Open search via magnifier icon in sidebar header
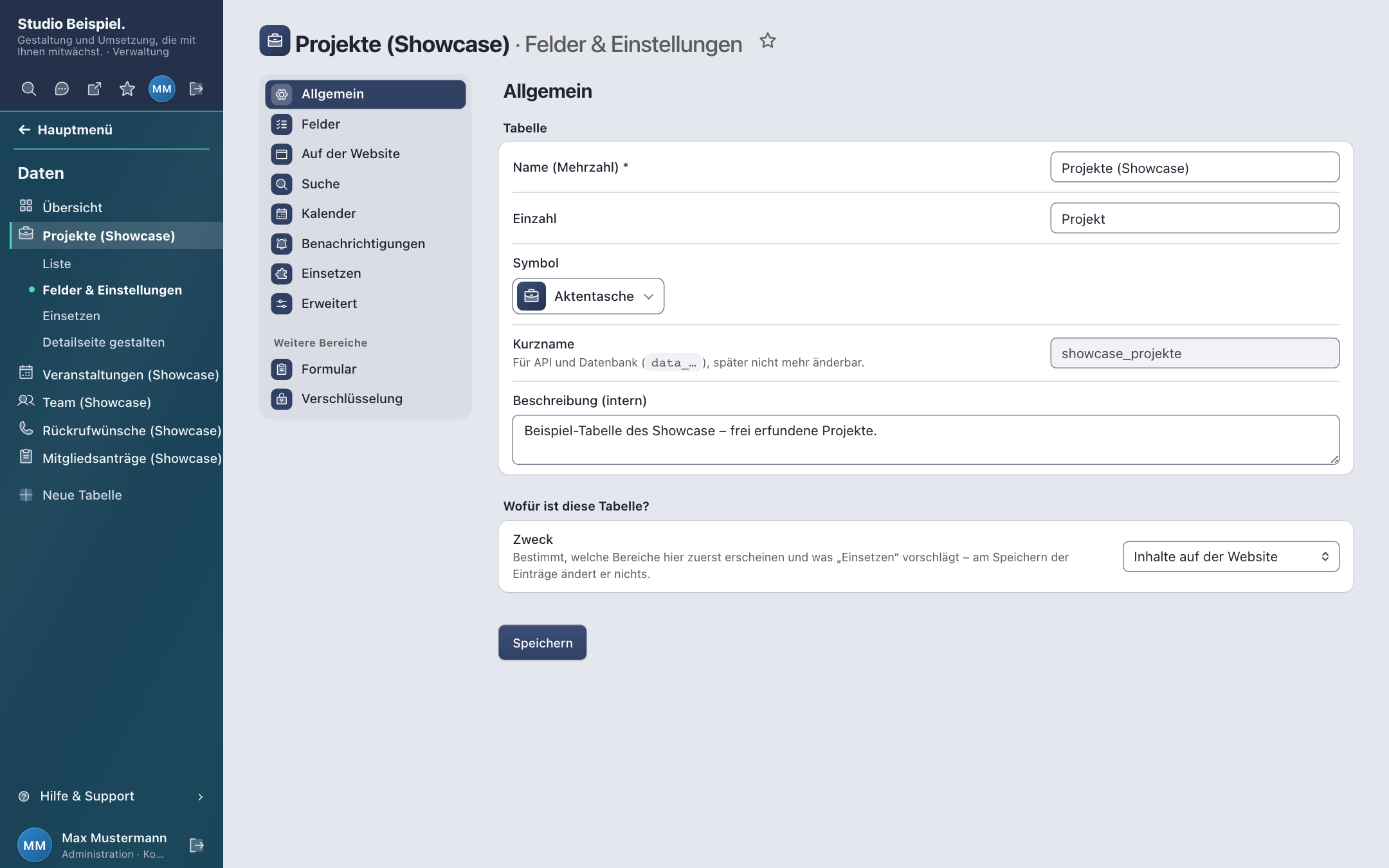 coord(28,89)
